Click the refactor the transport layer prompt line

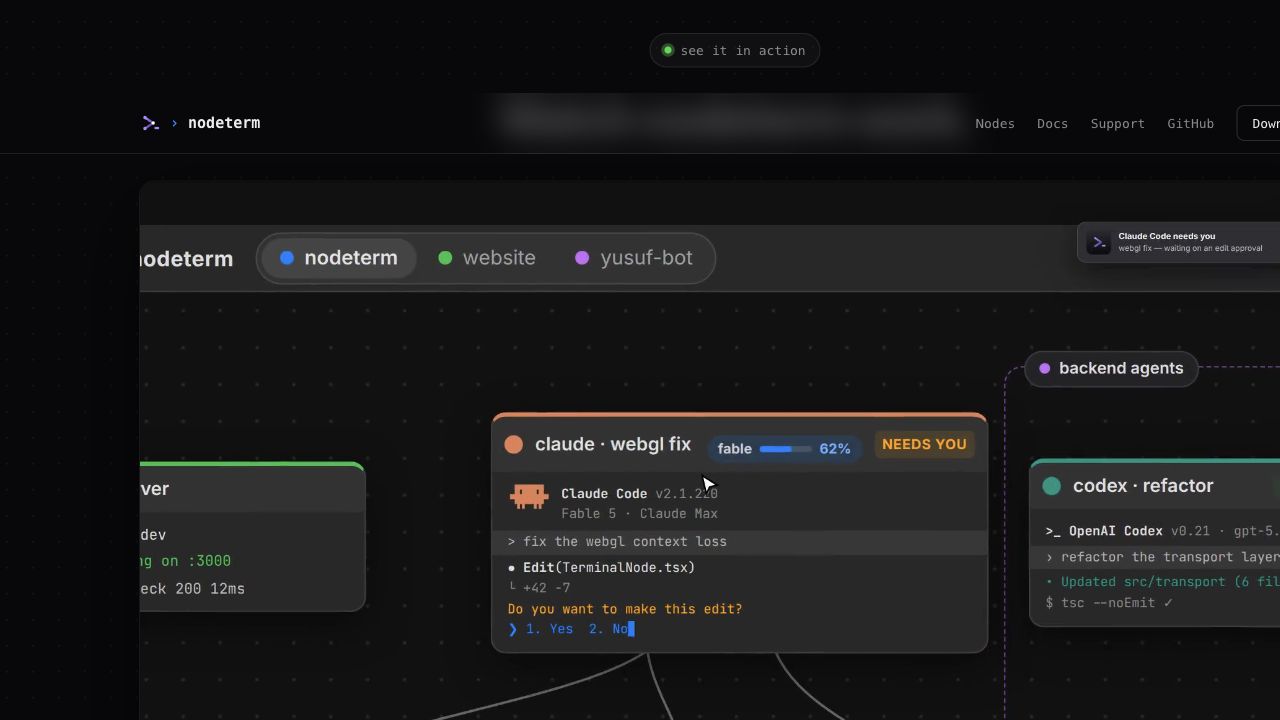coord(1155,557)
